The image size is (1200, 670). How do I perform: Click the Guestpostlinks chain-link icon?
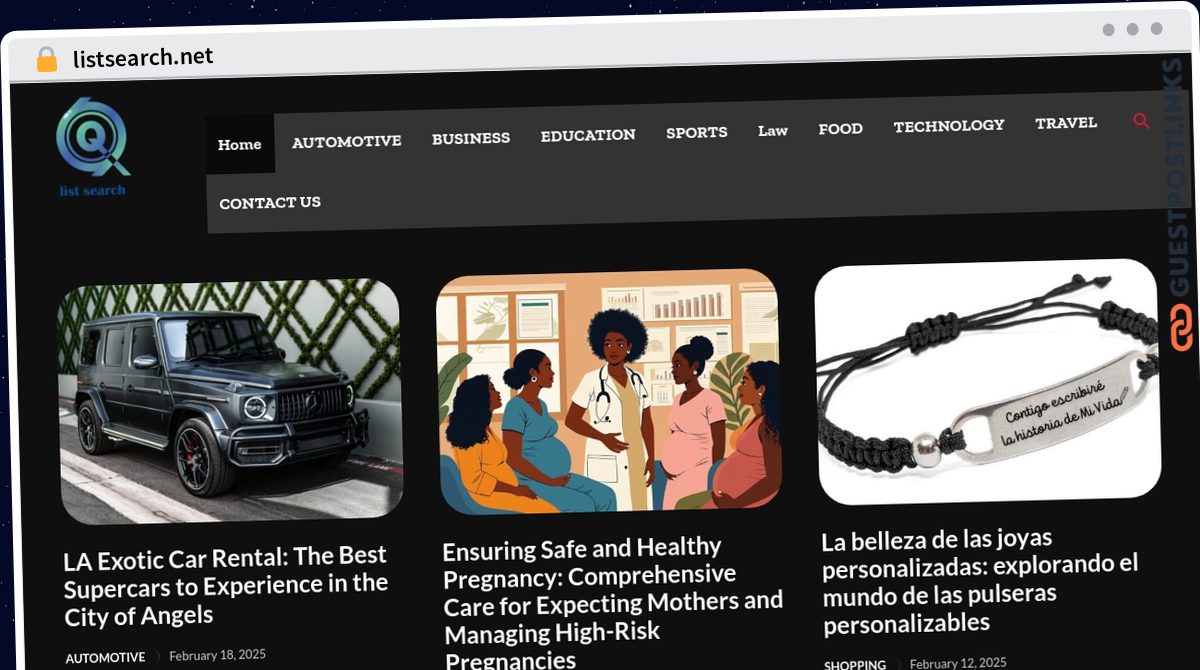click(x=1182, y=328)
